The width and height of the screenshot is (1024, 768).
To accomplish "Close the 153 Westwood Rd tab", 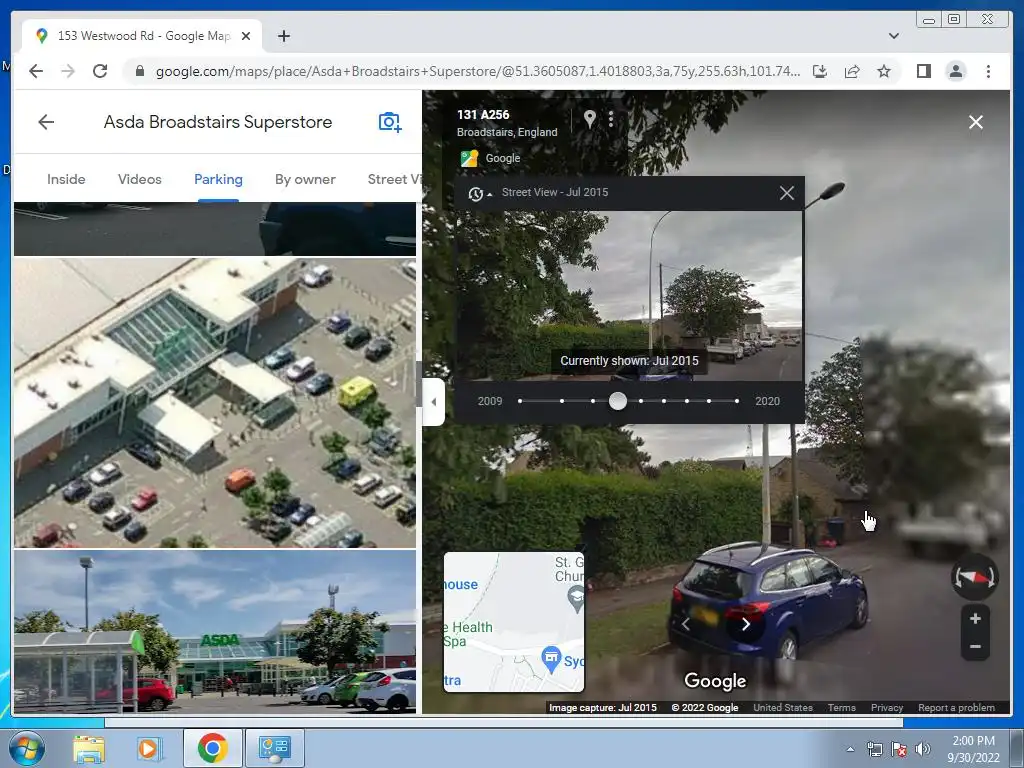I will 246,36.
